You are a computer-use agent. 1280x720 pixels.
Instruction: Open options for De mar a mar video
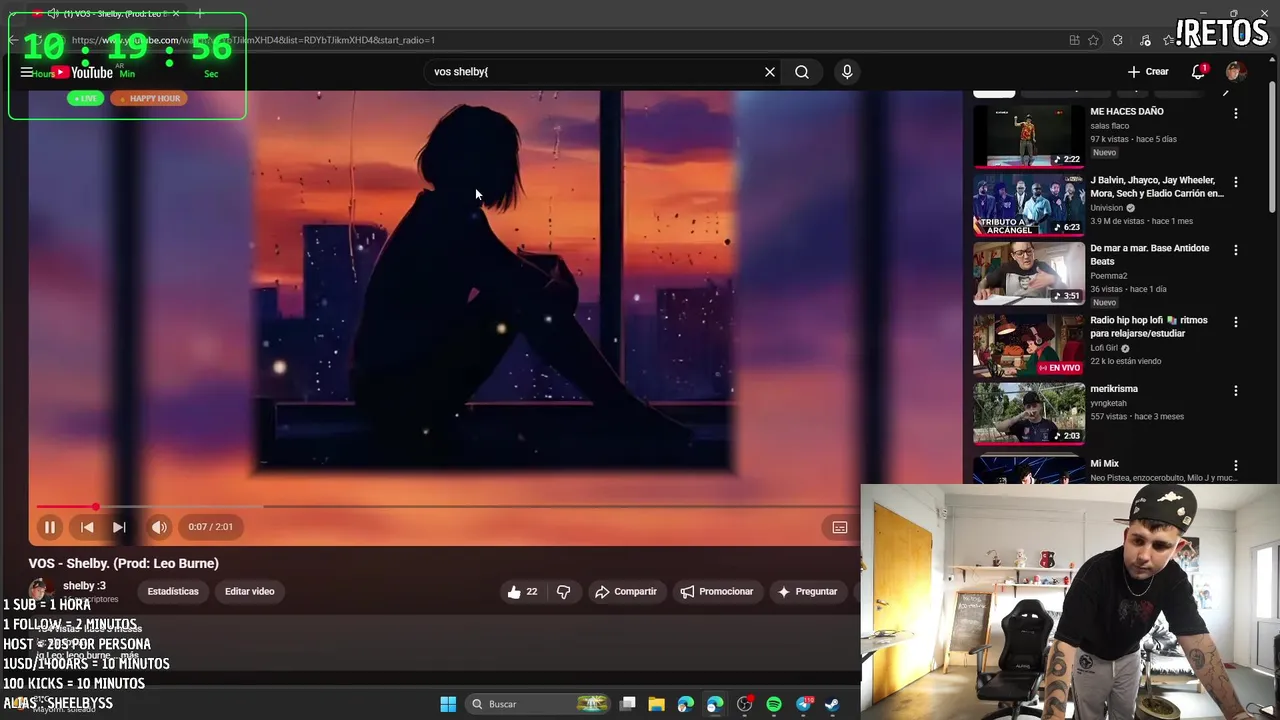(x=1236, y=251)
